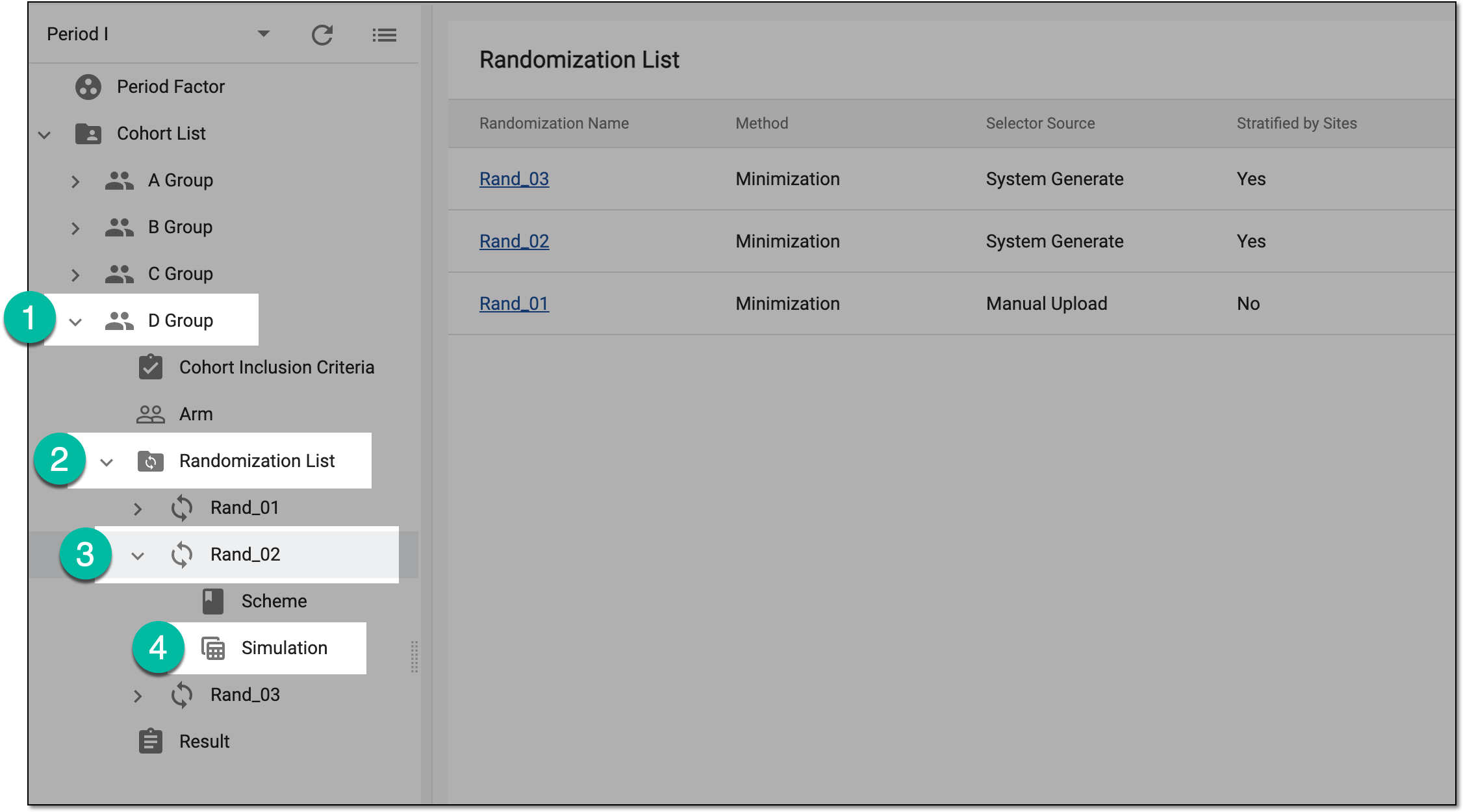1463x812 pixels.
Task: Open the Rand_02 link in table
Action: [x=515, y=241]
